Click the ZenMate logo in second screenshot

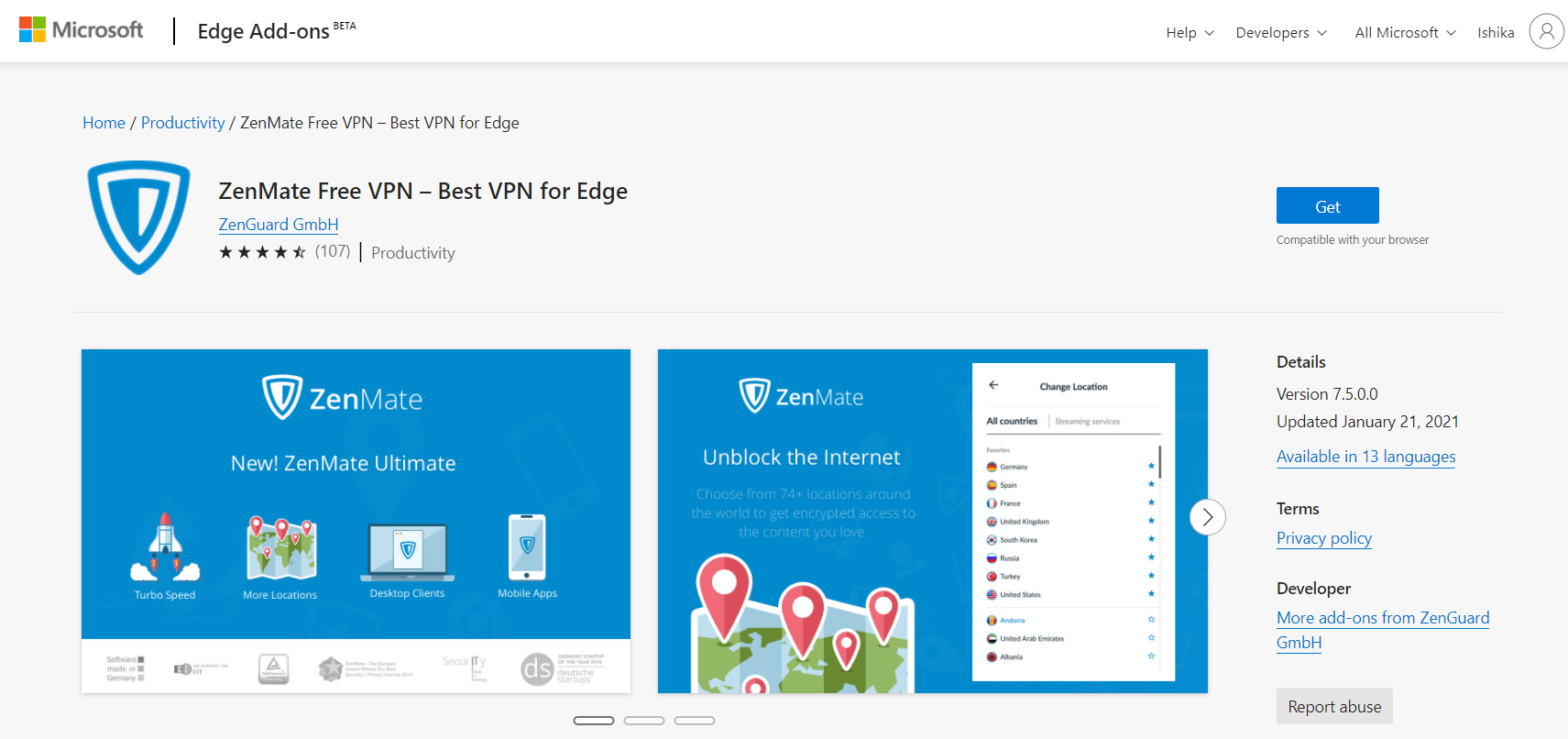802,396
